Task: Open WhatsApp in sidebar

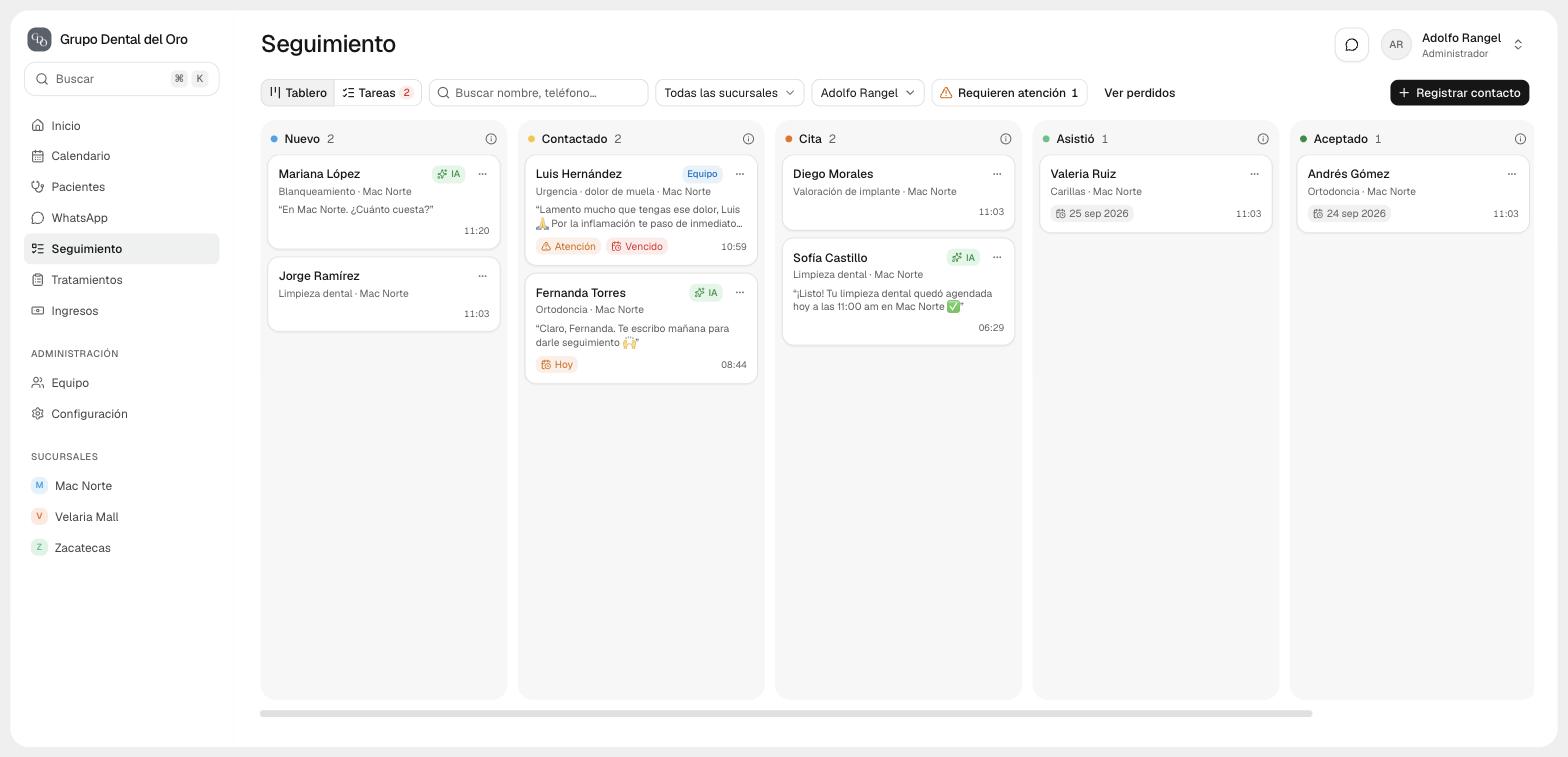Action: click(121, 218)
